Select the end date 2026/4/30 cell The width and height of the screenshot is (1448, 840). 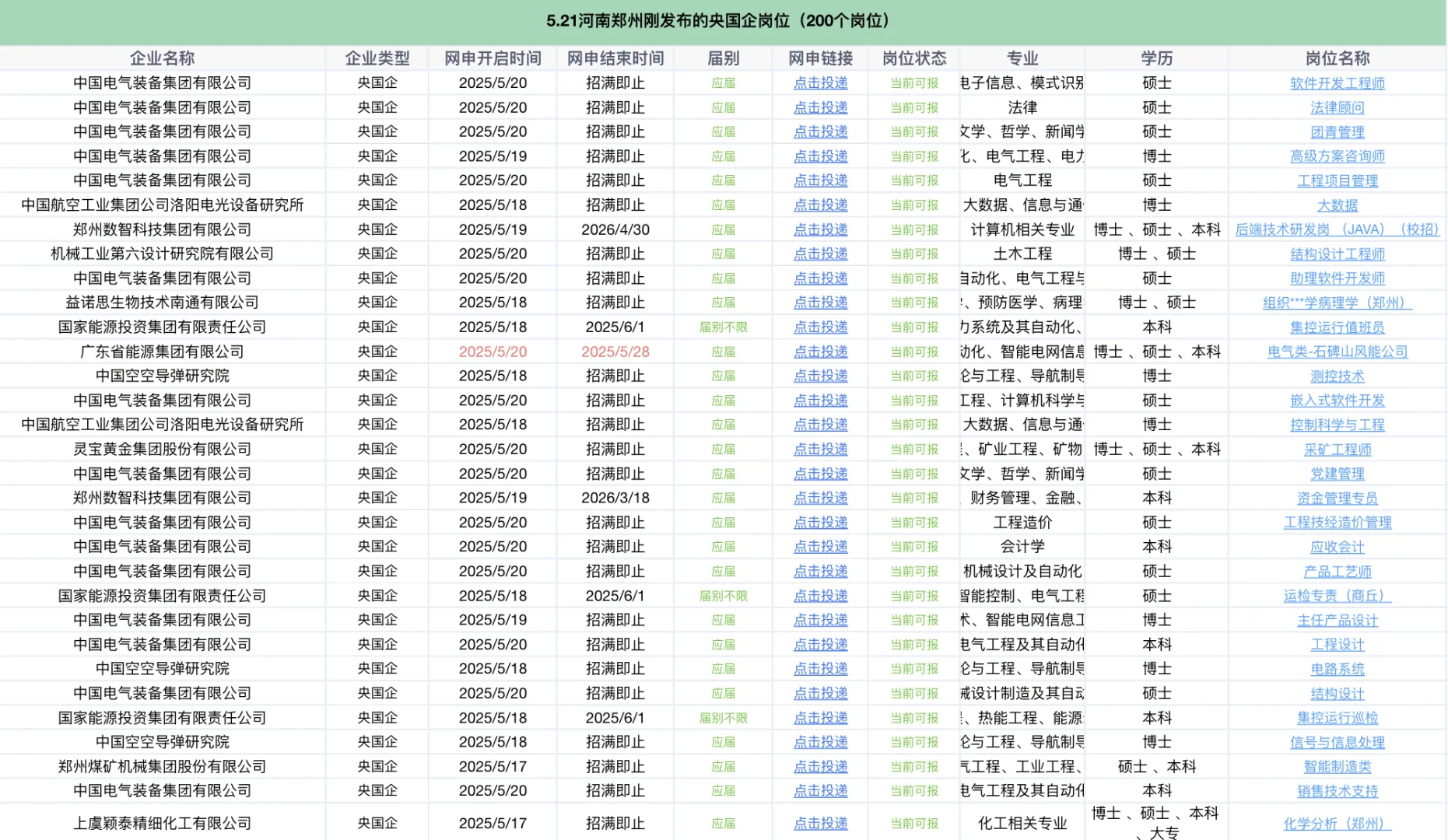[x=615, y=229]
